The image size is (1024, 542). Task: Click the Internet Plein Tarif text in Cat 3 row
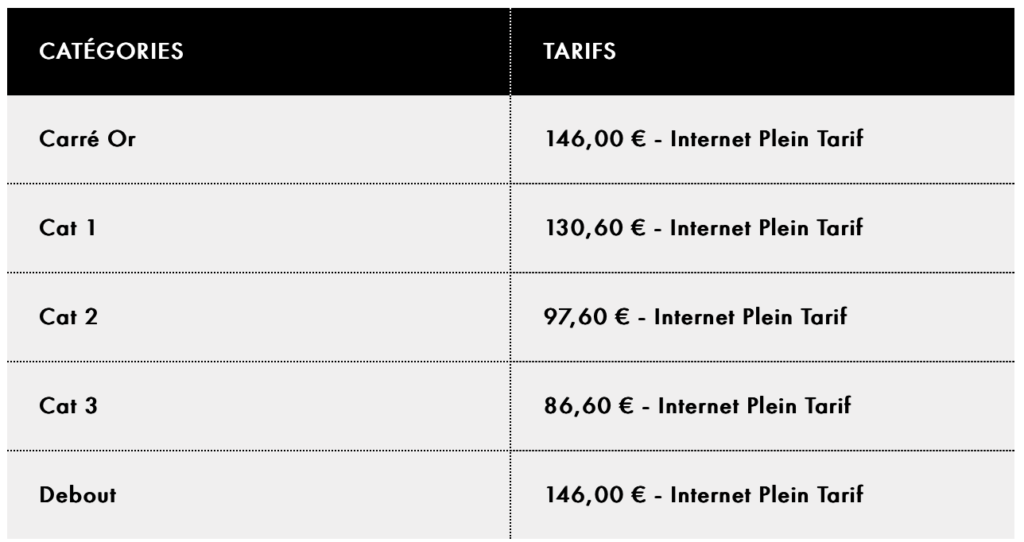coord(754,406)
